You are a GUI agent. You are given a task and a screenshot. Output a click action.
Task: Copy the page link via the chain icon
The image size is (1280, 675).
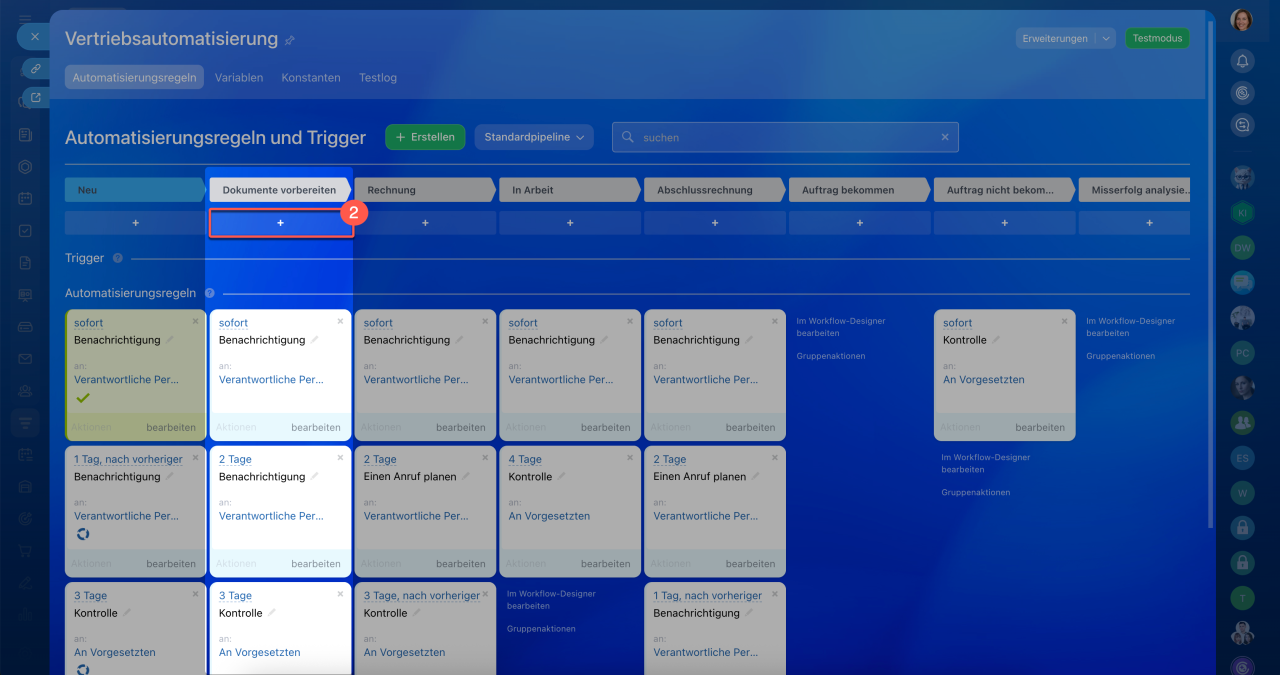pos(35,68)
